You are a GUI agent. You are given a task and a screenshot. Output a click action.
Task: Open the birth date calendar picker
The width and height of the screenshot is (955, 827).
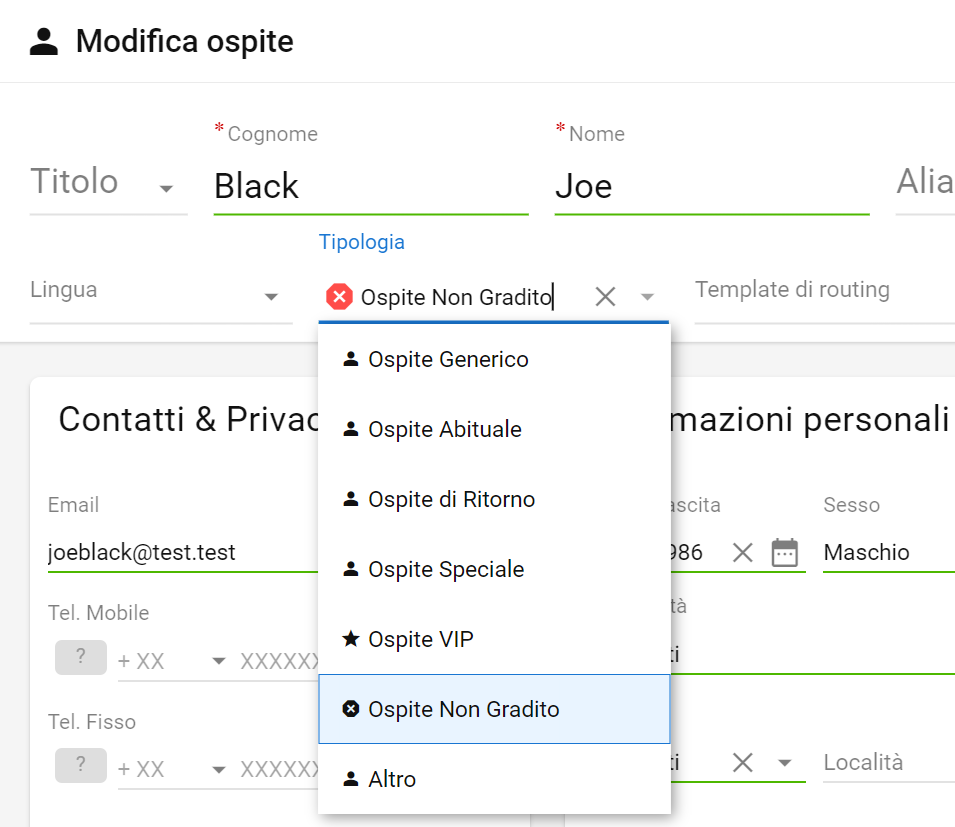(784, 552)
